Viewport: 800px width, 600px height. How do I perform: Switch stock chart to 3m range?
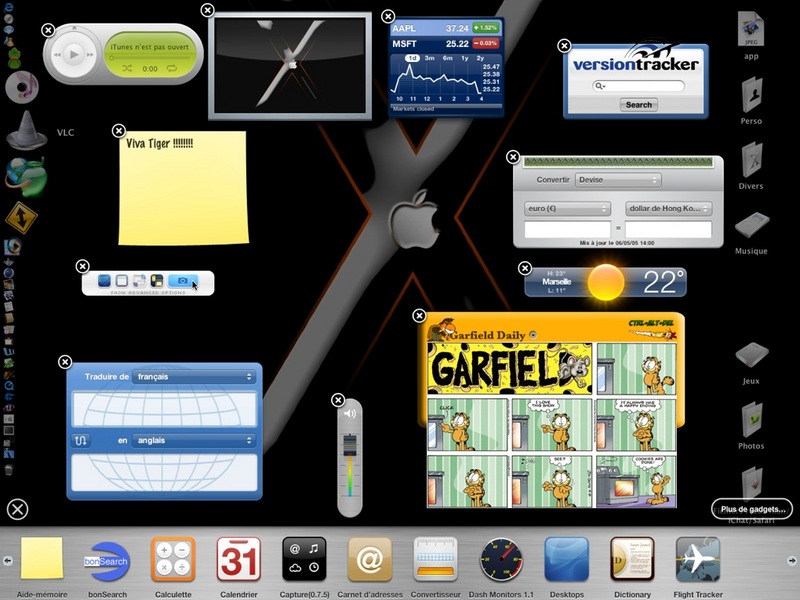pyautogui.click(x=430, y=58)
